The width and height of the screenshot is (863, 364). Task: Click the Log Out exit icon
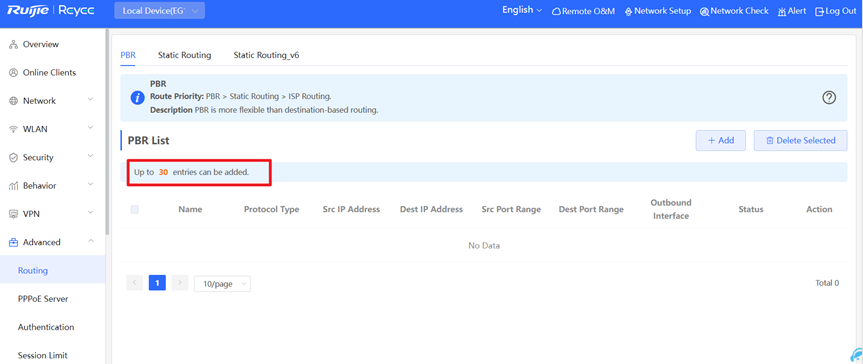(x=819, y=11)
